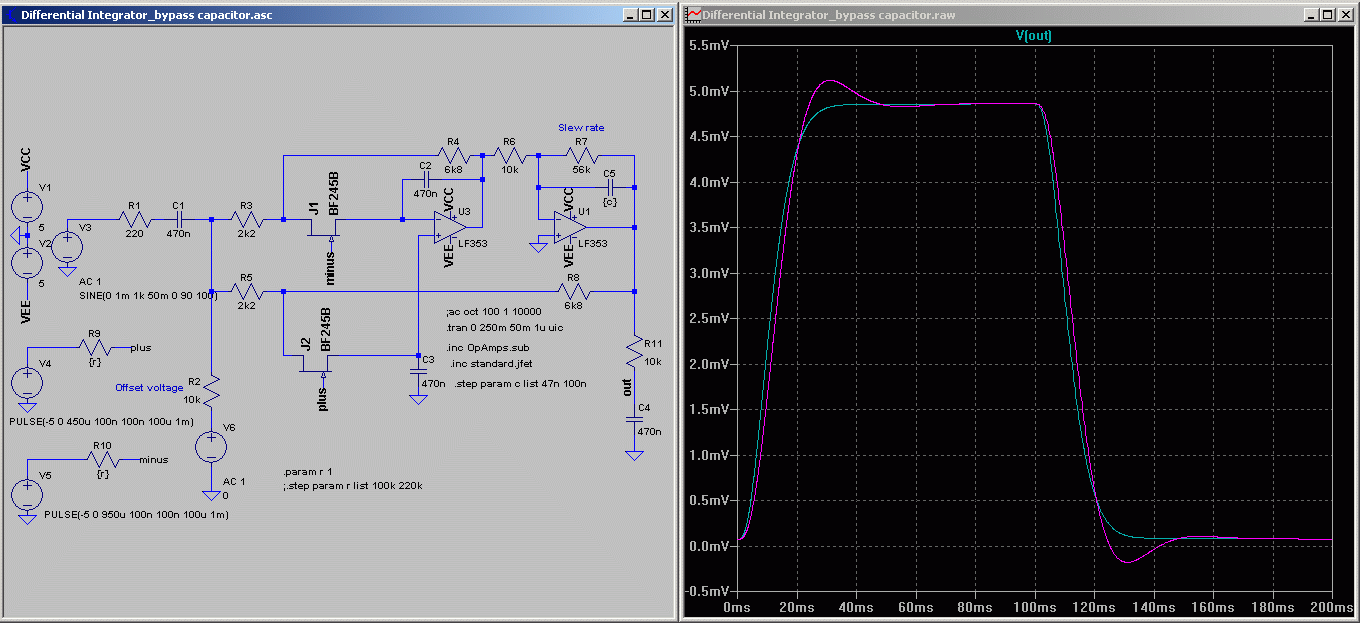Select the J2 BF245B JFET symbol
The height and width of the screenshot is (623, 1360).
[314, 367]
